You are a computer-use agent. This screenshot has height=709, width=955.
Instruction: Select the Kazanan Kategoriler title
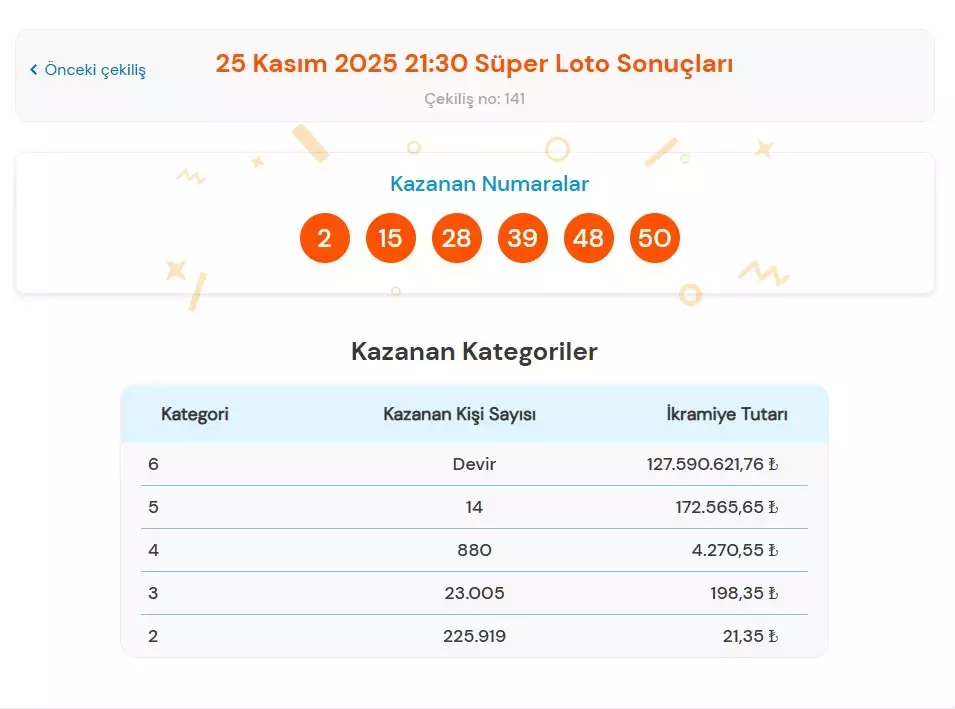[474, 351]
